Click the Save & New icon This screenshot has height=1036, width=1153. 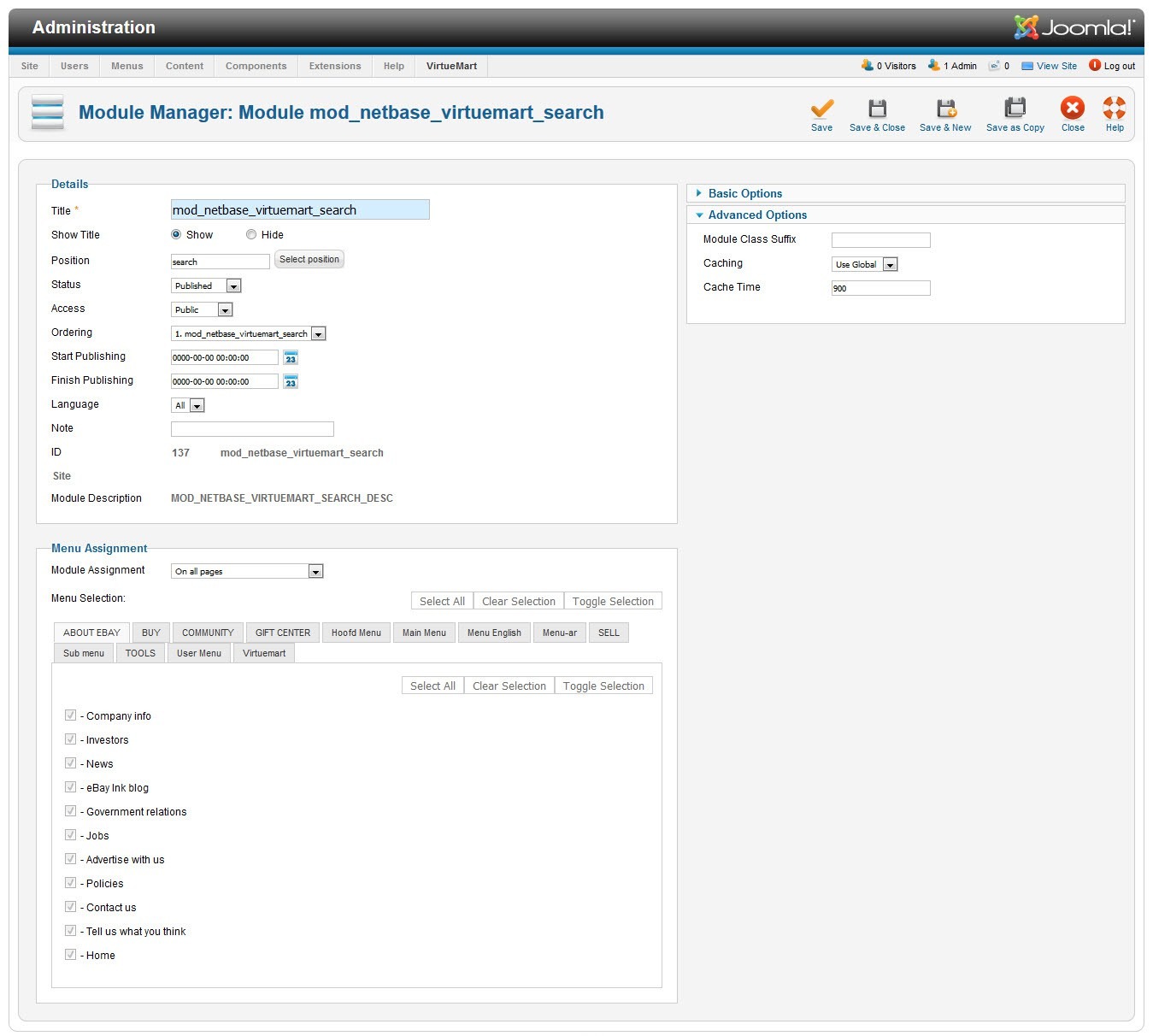point(945,109)
